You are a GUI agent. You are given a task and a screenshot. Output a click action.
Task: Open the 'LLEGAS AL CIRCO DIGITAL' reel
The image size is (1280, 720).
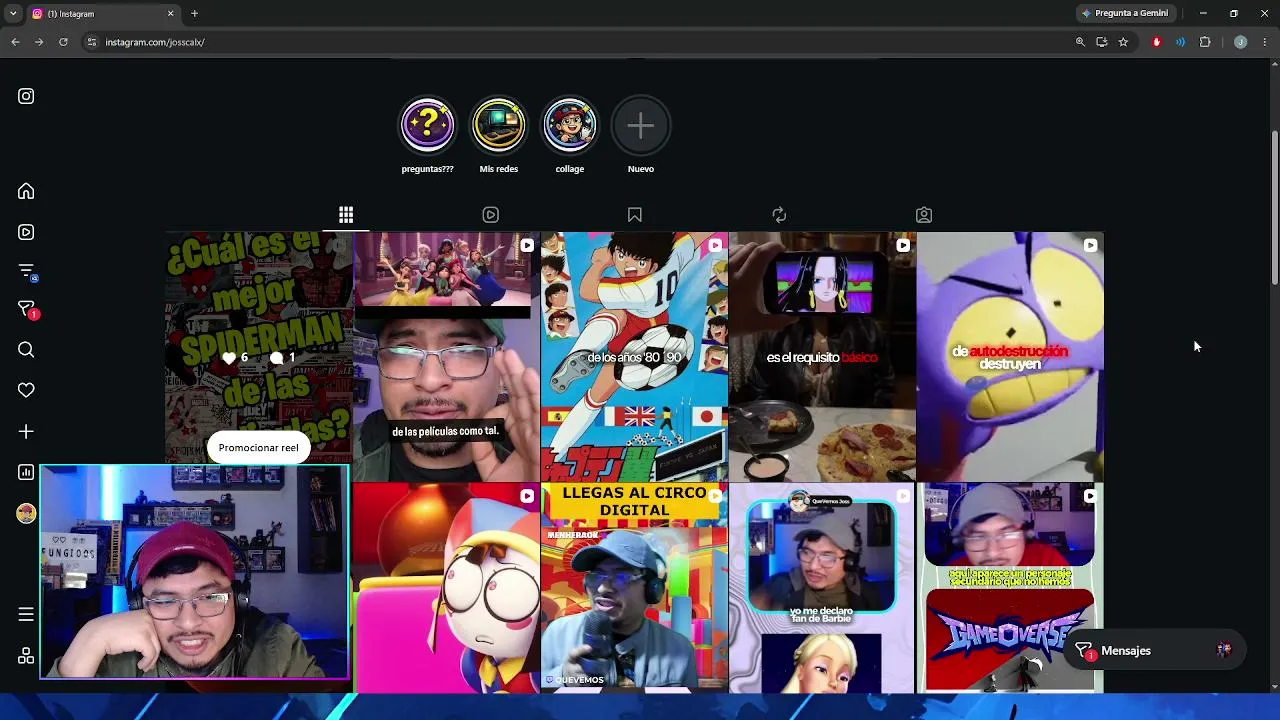pyautogui.click(x=634, y=588)
